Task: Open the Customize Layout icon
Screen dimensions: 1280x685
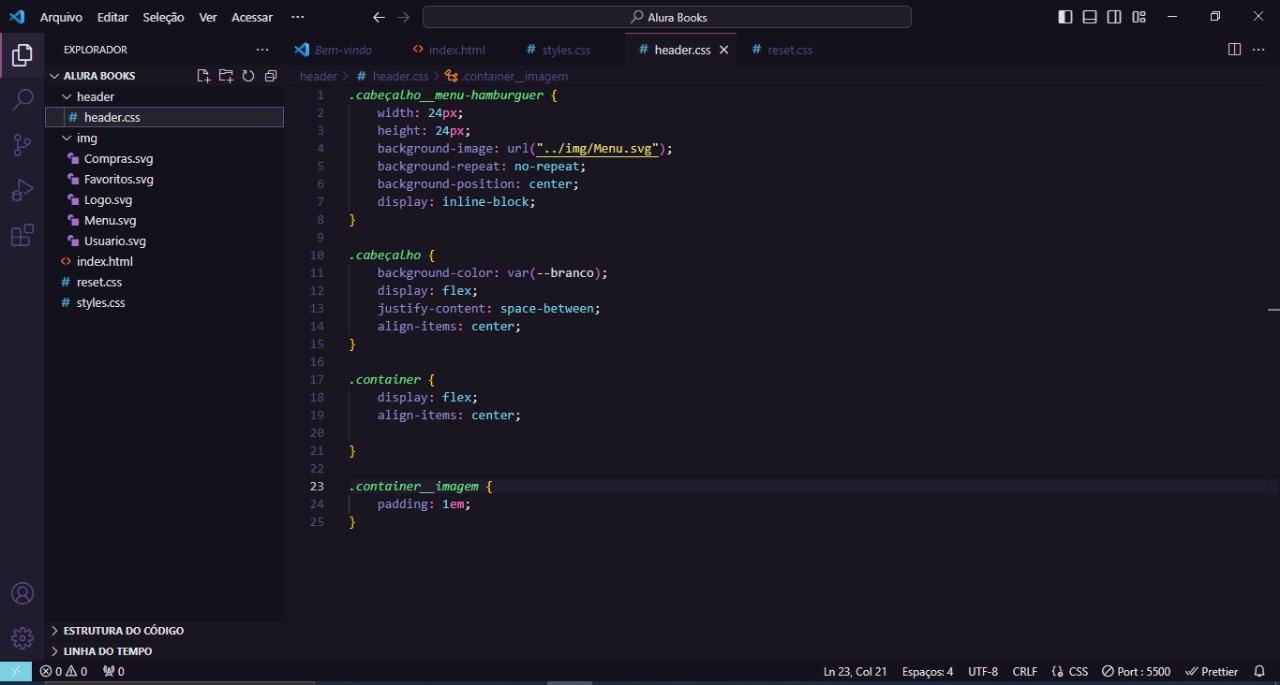Action: [1139, 17]
